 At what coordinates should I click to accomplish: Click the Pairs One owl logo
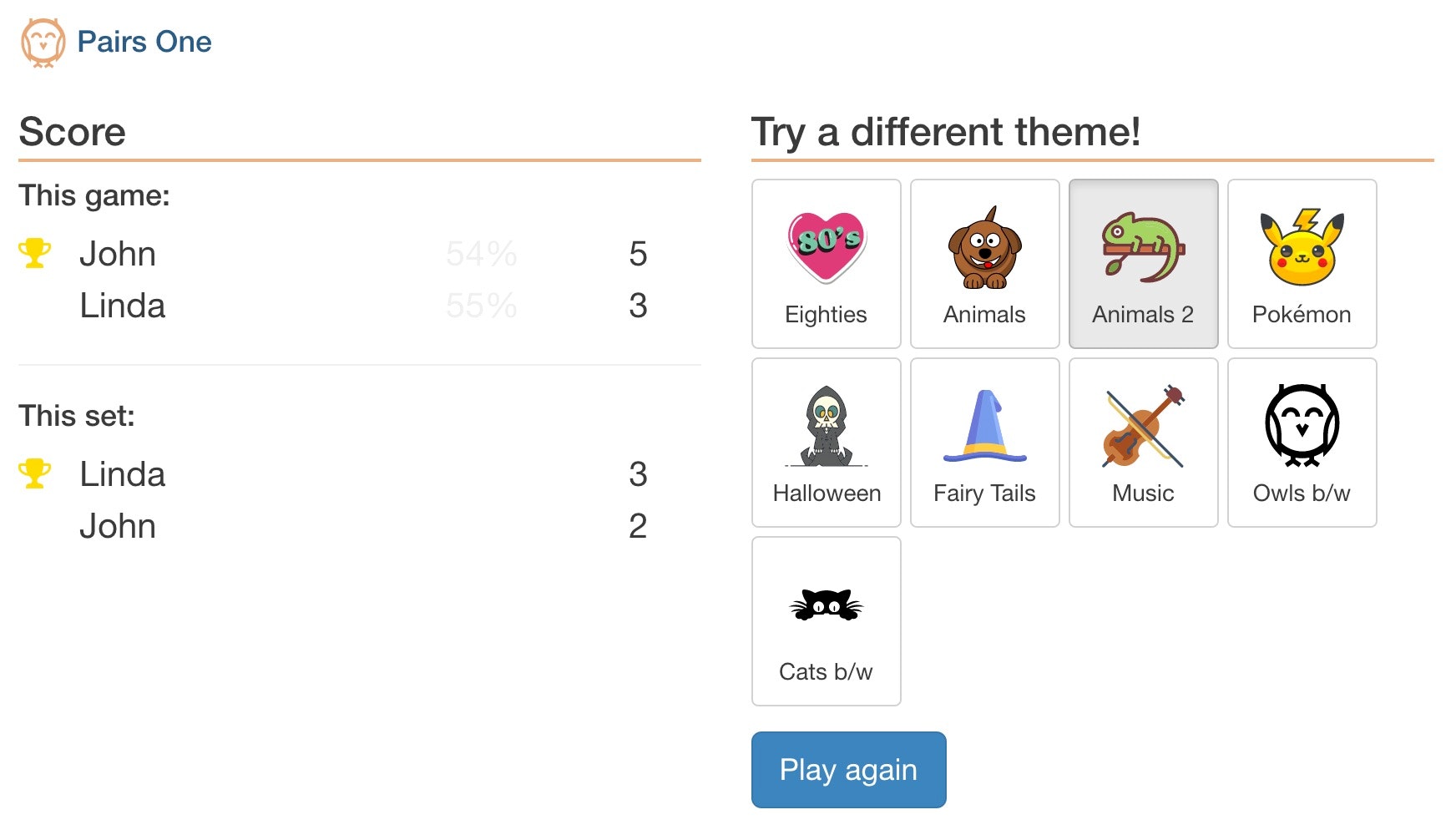tap(43, 42)
